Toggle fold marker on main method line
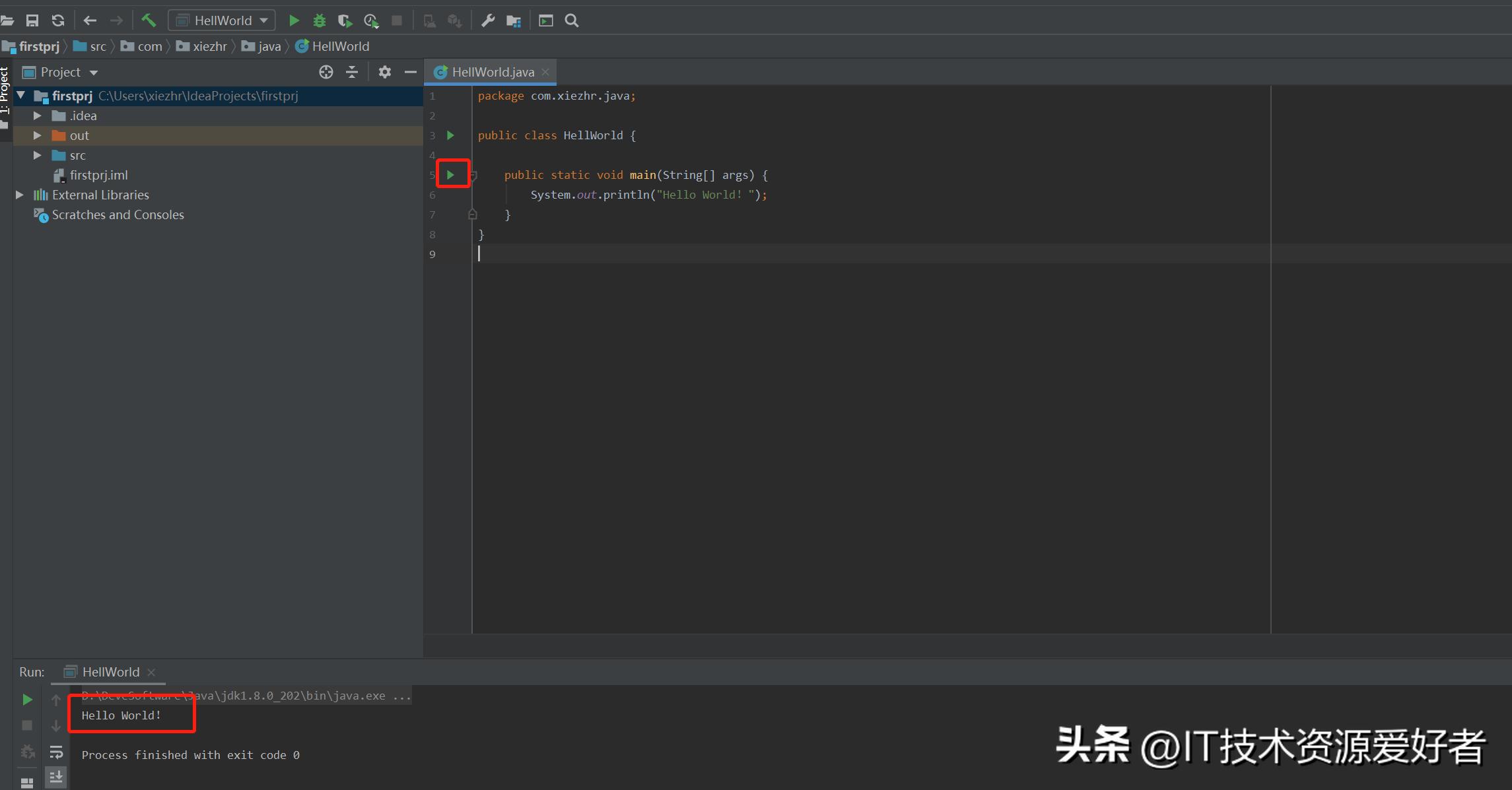Viewport: 1512px width, 790px height. click(x=473, y=176)
